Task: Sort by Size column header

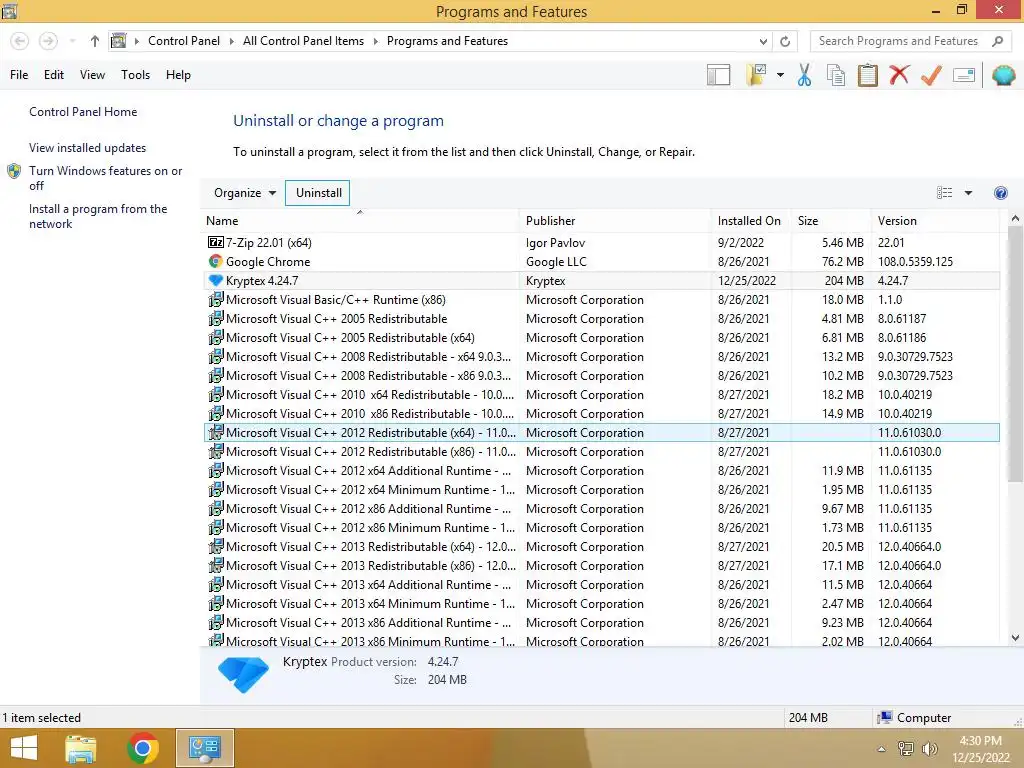Action: click(831, 221)
